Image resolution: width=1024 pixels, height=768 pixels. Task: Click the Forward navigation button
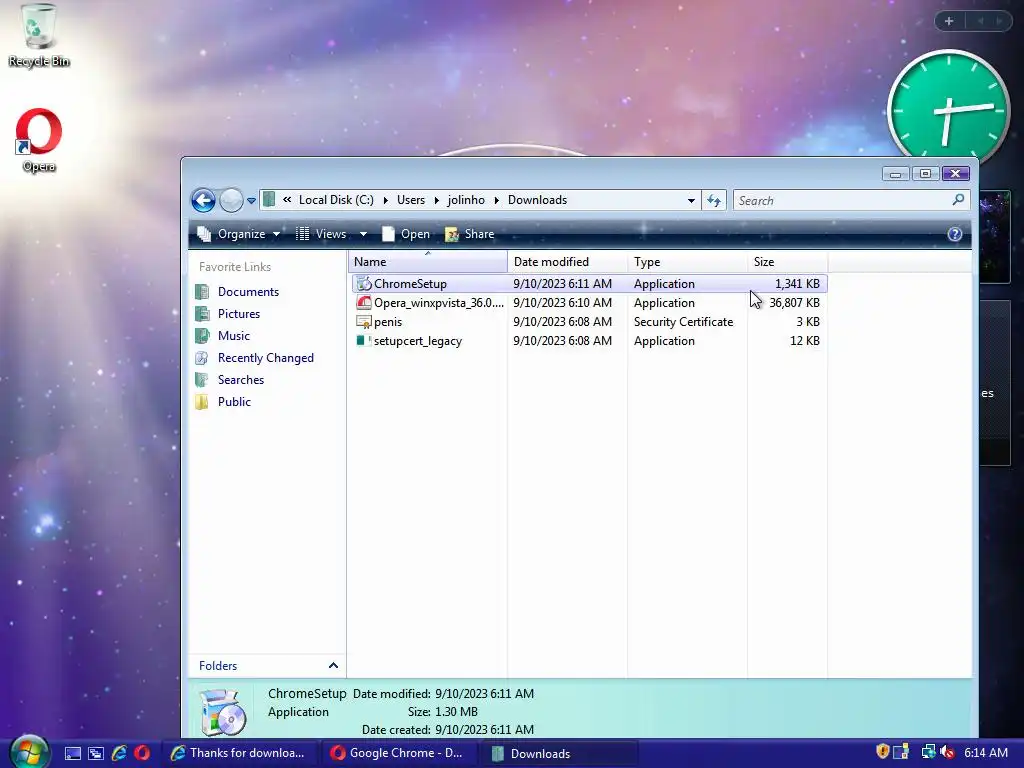tap(231, 200)
